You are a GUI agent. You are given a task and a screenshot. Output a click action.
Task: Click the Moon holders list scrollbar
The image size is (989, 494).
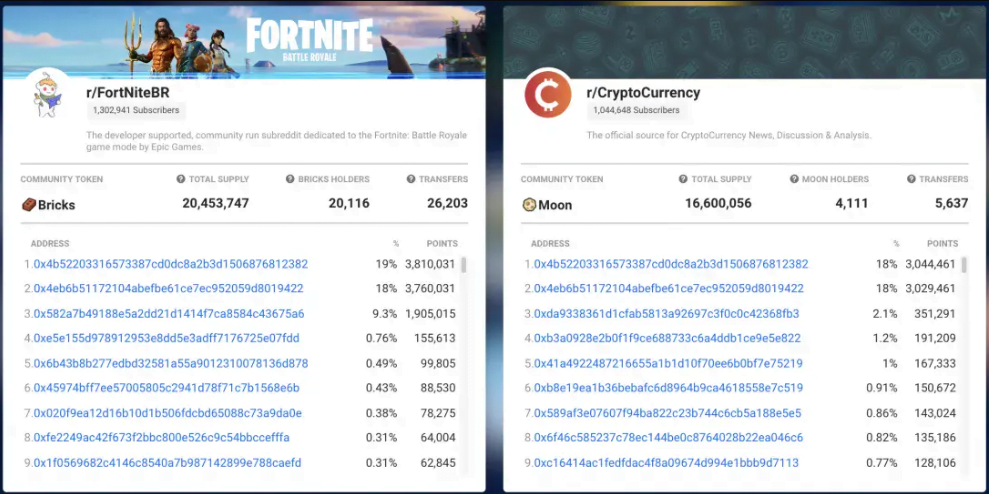coord(964,265)
